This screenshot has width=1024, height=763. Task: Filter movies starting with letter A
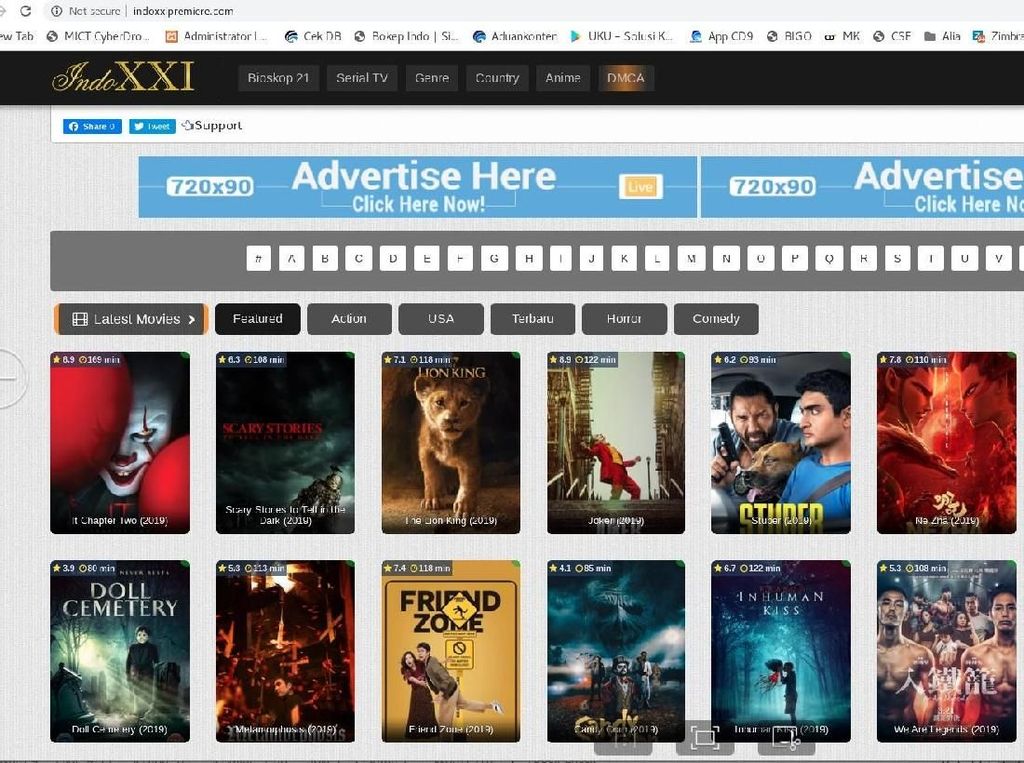(x=291, y=259)
